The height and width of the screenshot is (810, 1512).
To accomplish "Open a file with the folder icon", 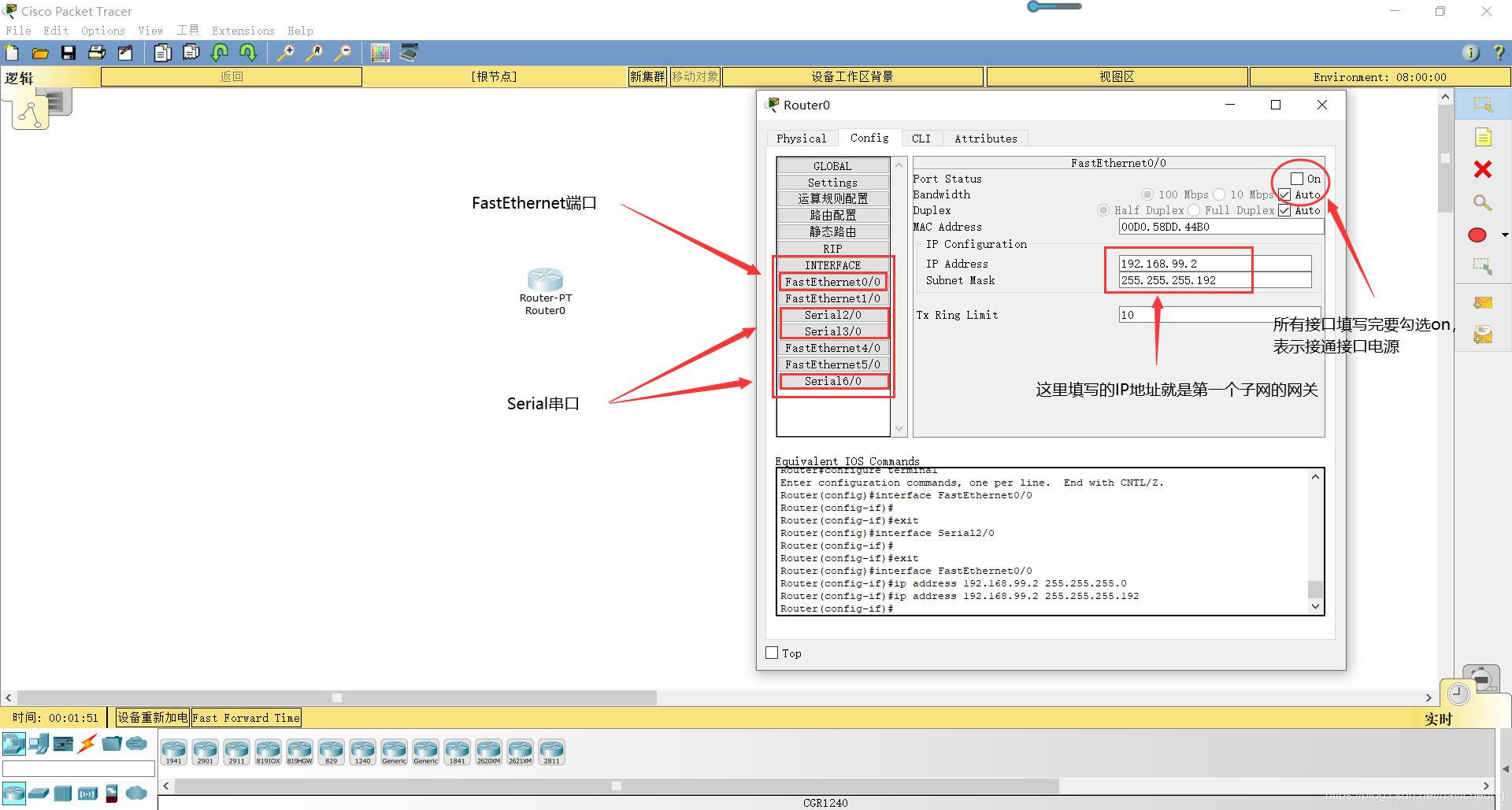I will coord(40,53).
